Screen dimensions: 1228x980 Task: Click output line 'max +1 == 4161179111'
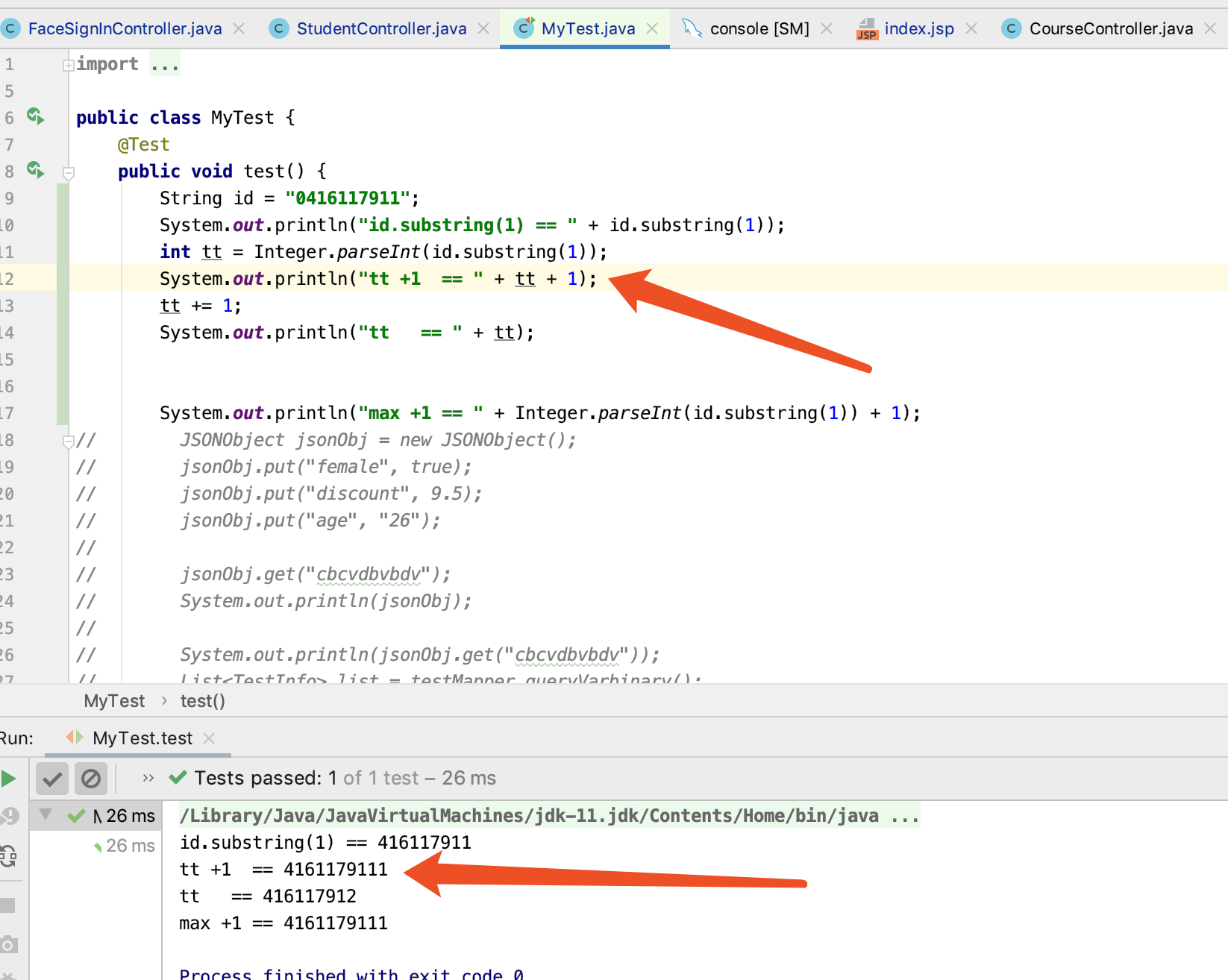pos(283,923)
